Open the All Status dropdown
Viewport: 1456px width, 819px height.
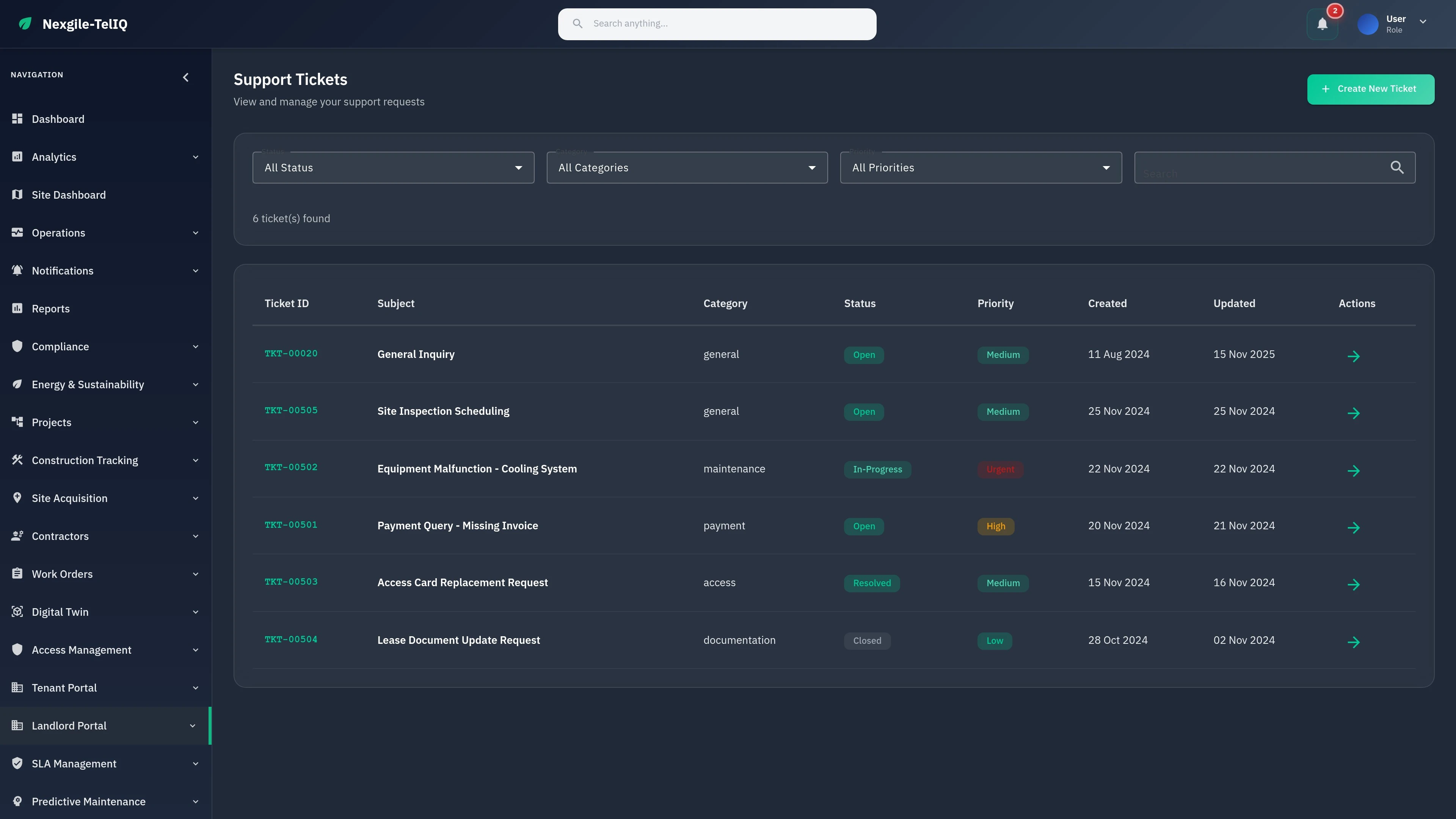pyautogui.click(x=392, y=167)
